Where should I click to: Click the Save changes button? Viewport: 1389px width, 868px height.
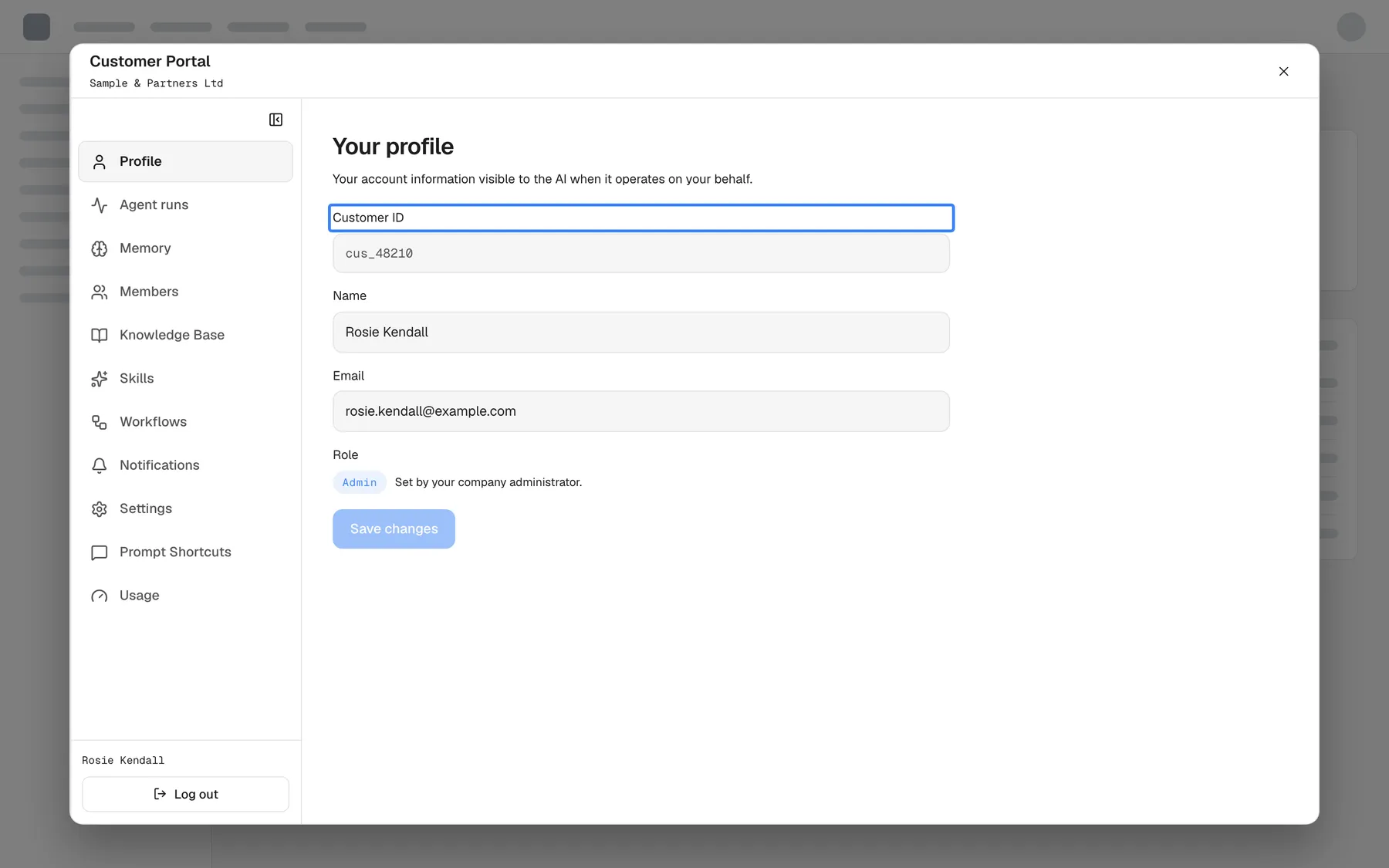click(394, 529)
